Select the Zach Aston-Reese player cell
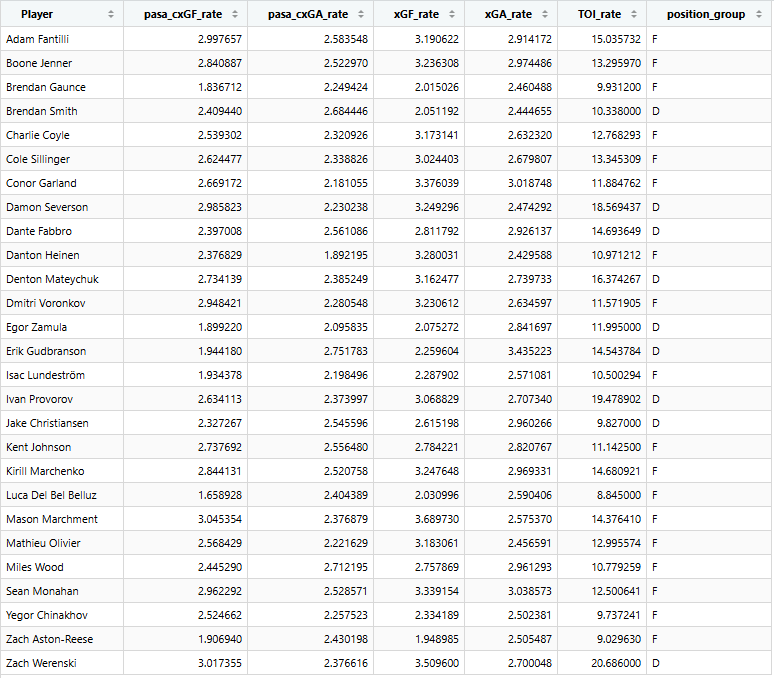The height and width of the screenshot is (678, 774). tap(62, 640)
